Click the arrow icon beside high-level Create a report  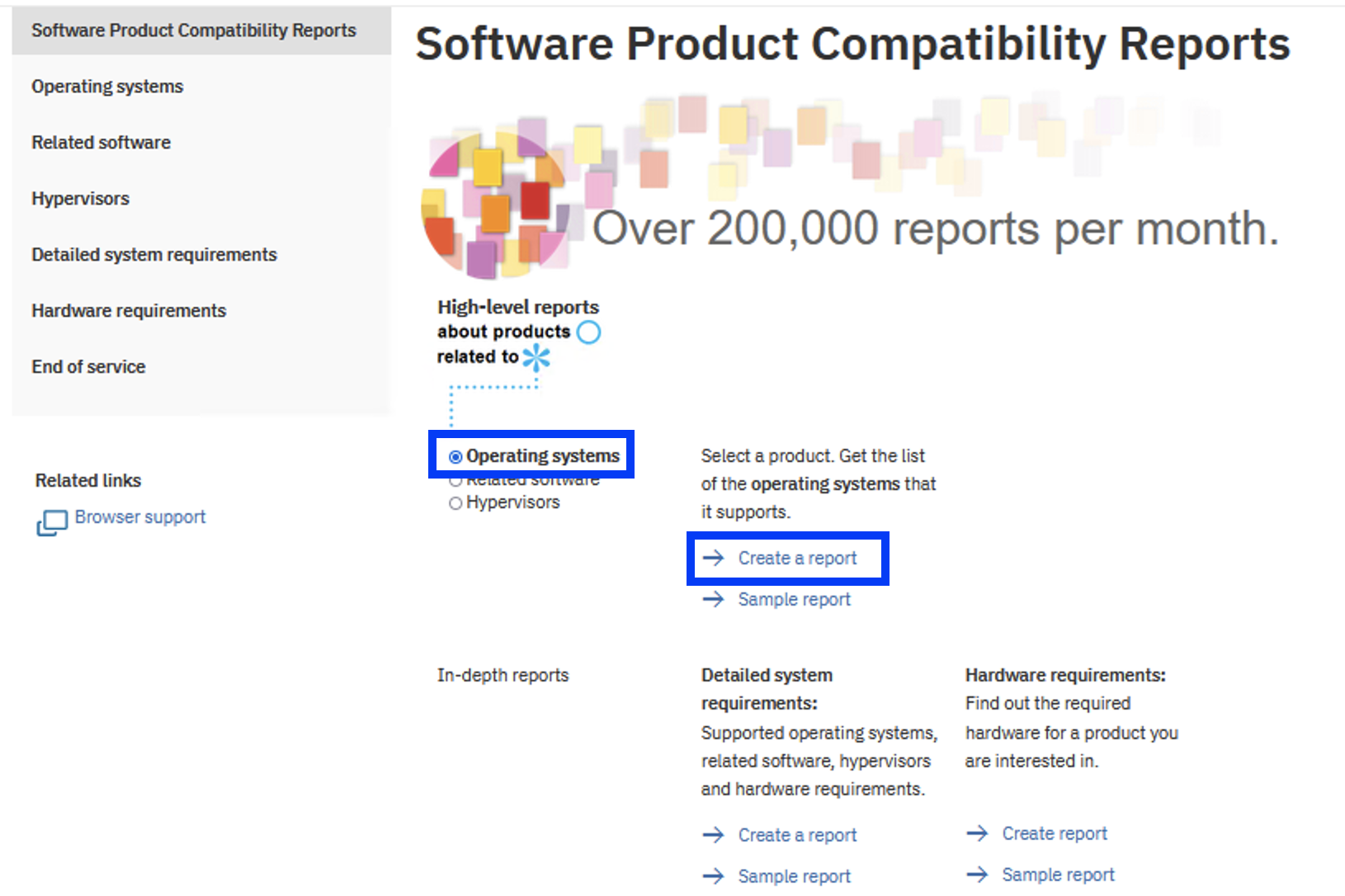click(x=713, y=559)
